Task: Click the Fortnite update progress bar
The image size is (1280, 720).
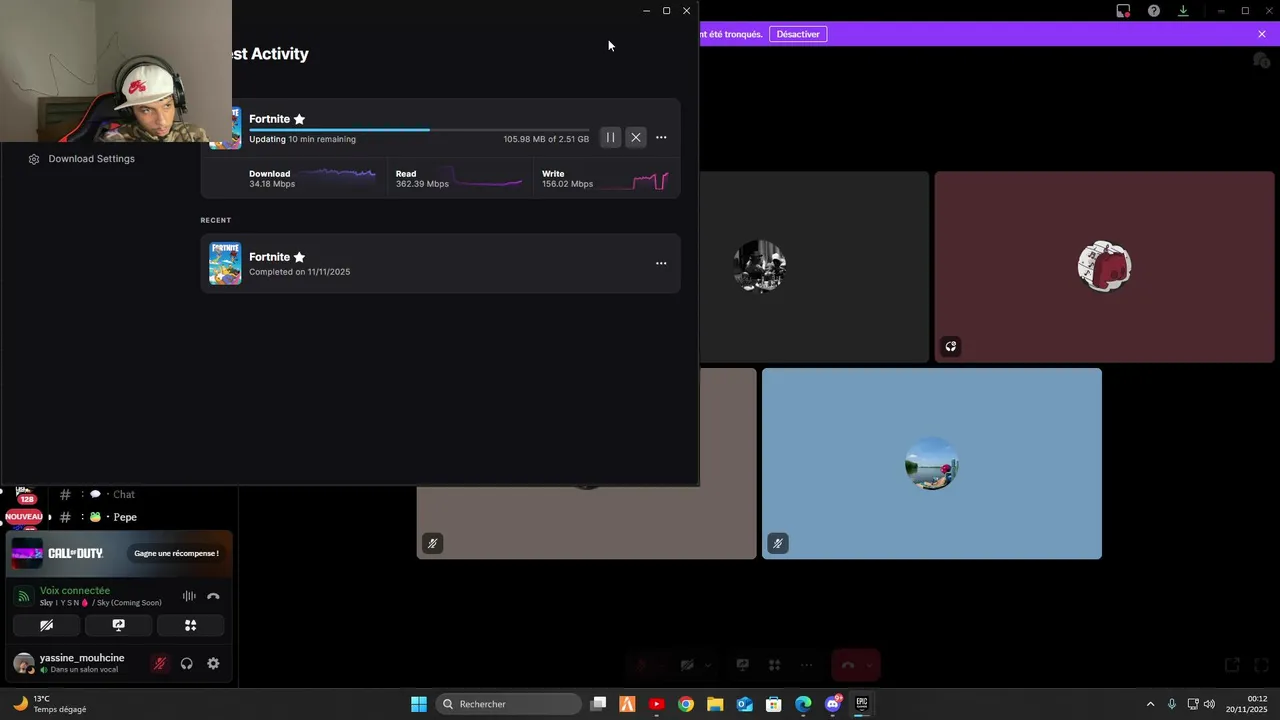Action: point(419,129)
